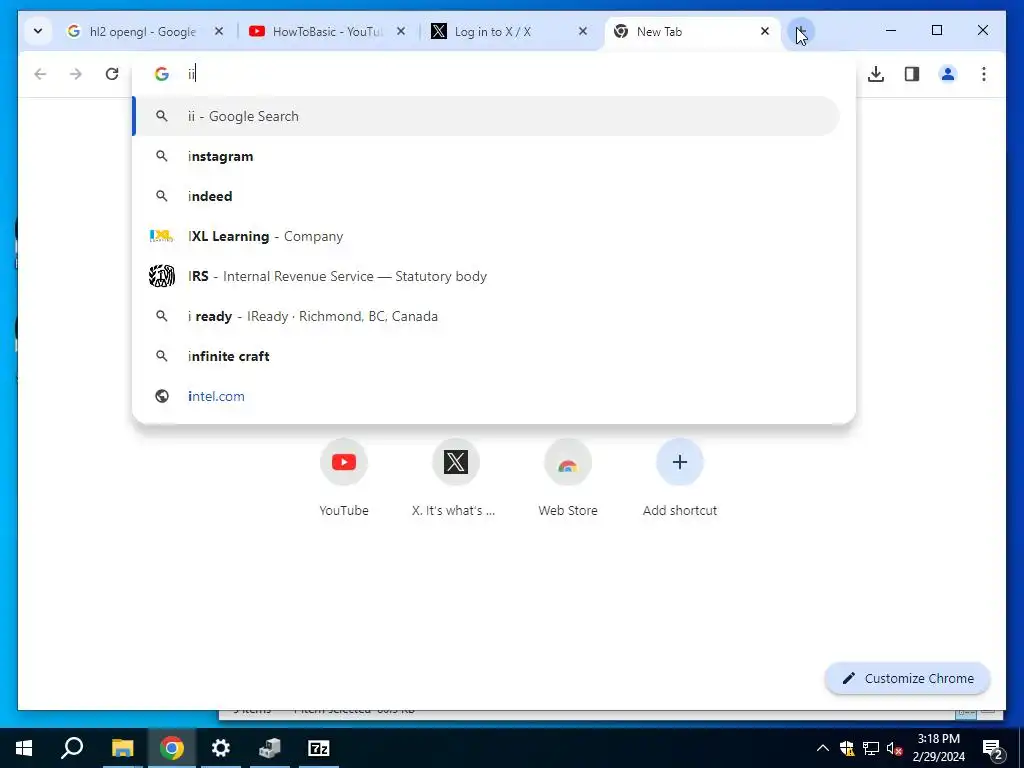Select the IXL Learning Company suggestion

coord(487,236)
